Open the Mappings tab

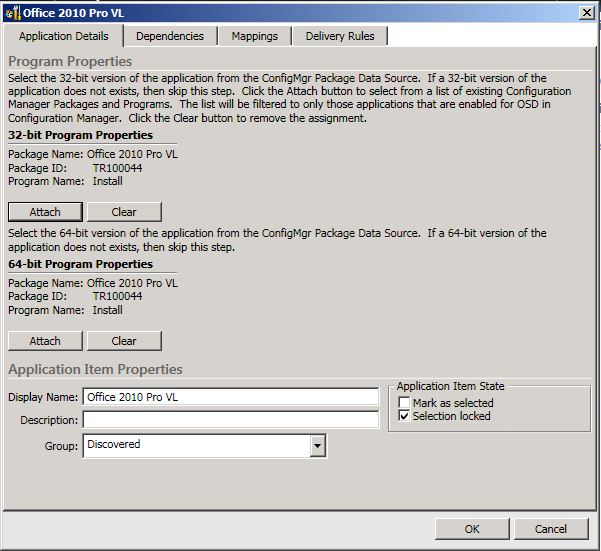[x=255, y=36]
